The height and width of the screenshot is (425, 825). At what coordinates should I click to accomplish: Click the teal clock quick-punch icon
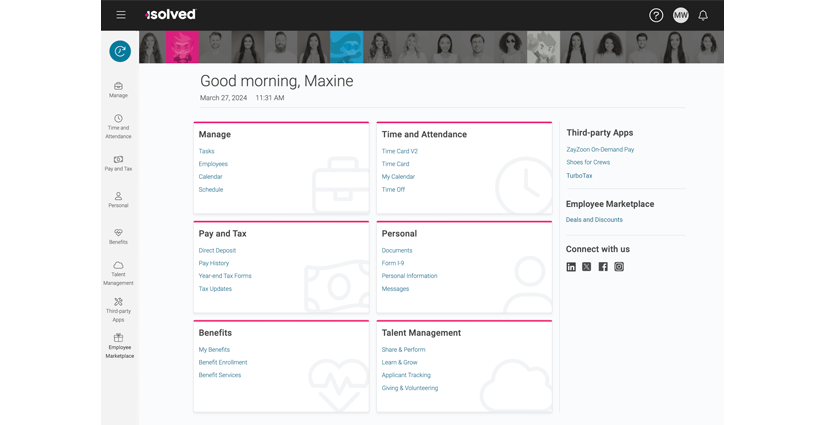pos(120,51)
